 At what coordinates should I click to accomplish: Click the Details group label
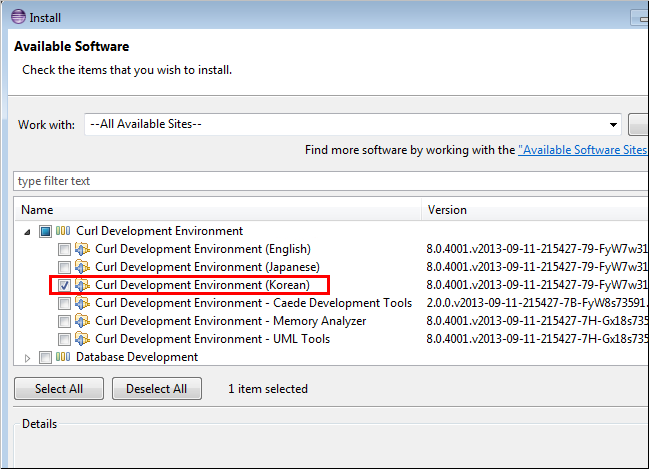point(39,424)
